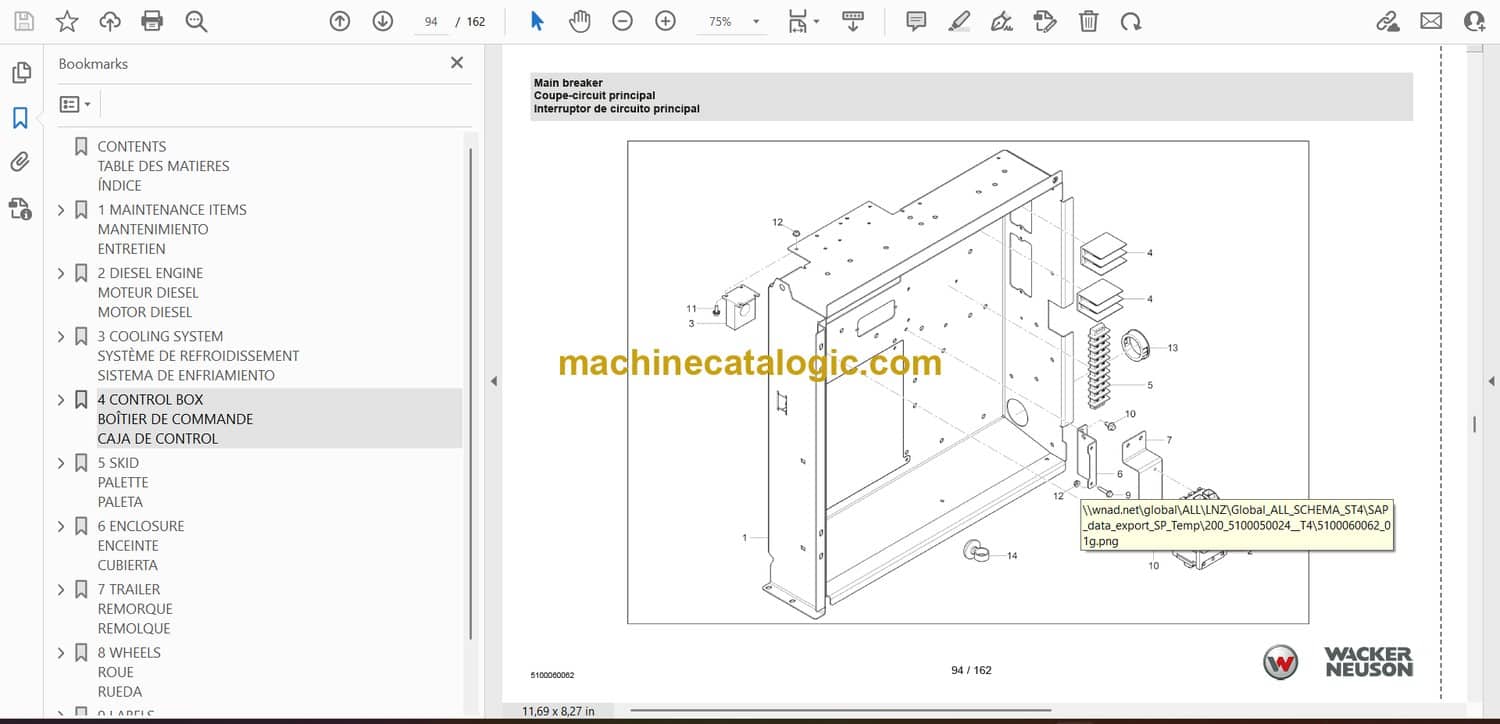This screenshot has width=1500, height=724.
Task: Click the print icon in toolbar
Action: coord(152,21)
